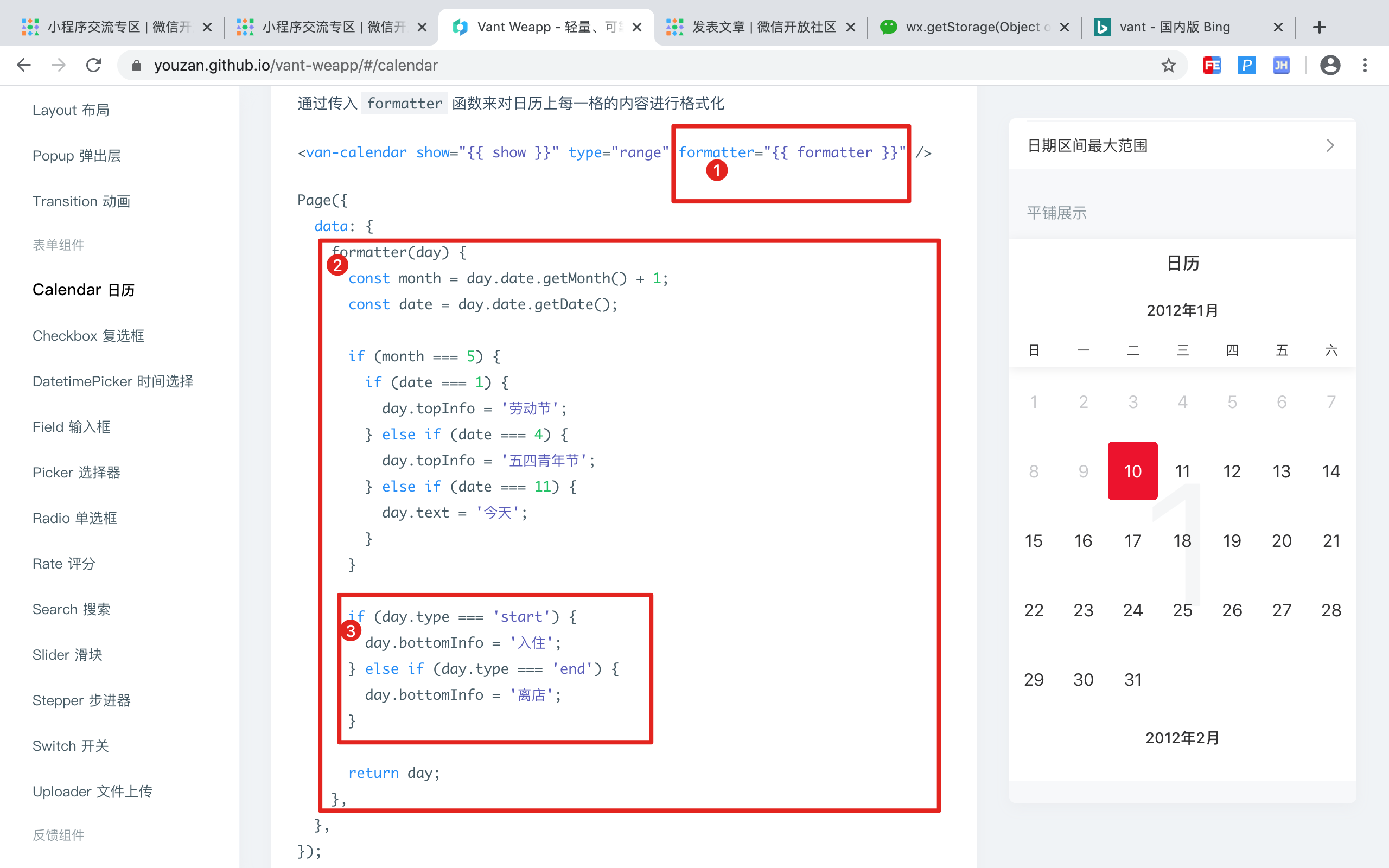Open the Chrome profile avatar

click(1330, 65)
